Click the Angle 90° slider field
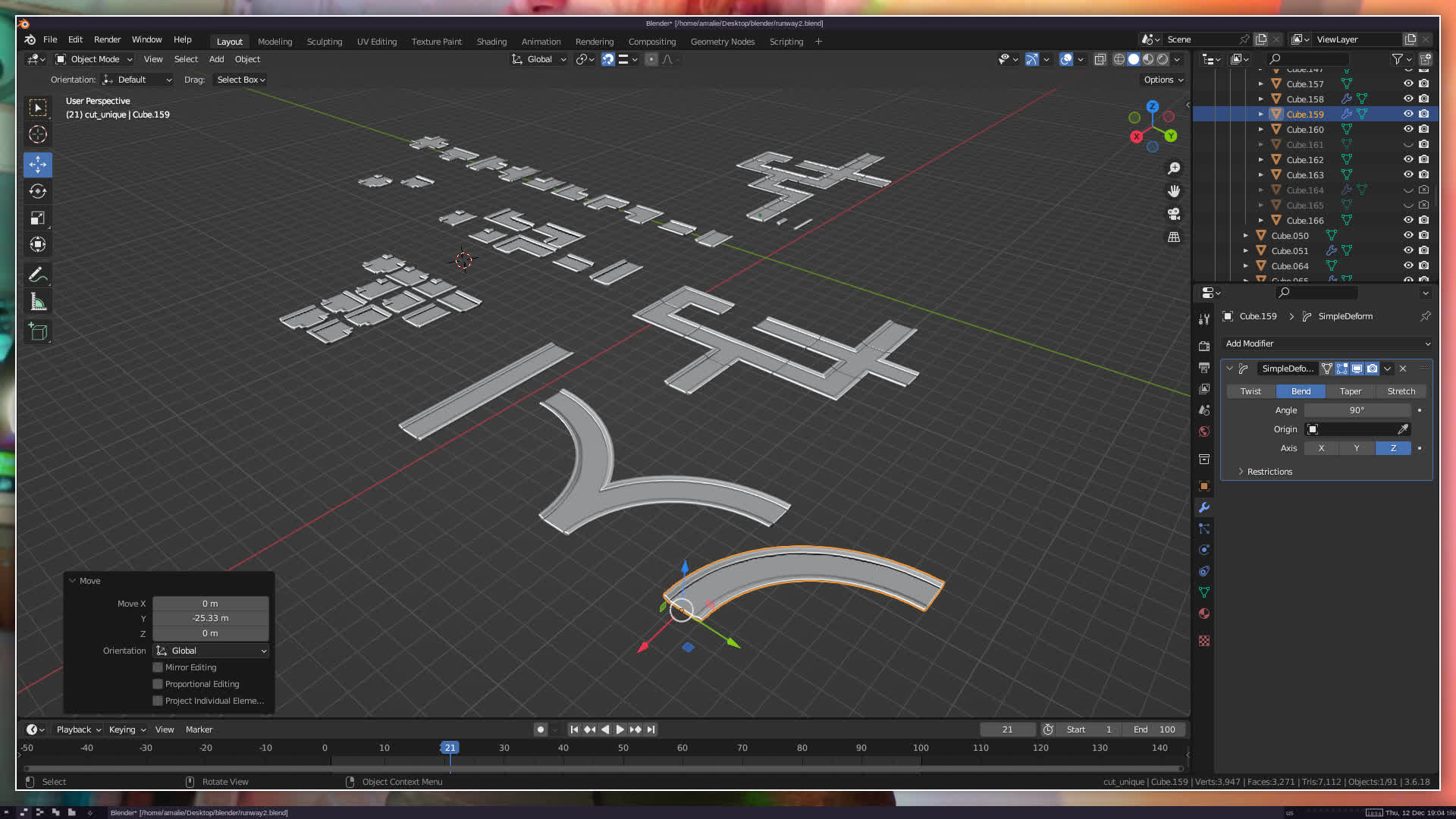The width and height of the screenshot is (1456, 819). [1357, 410]
